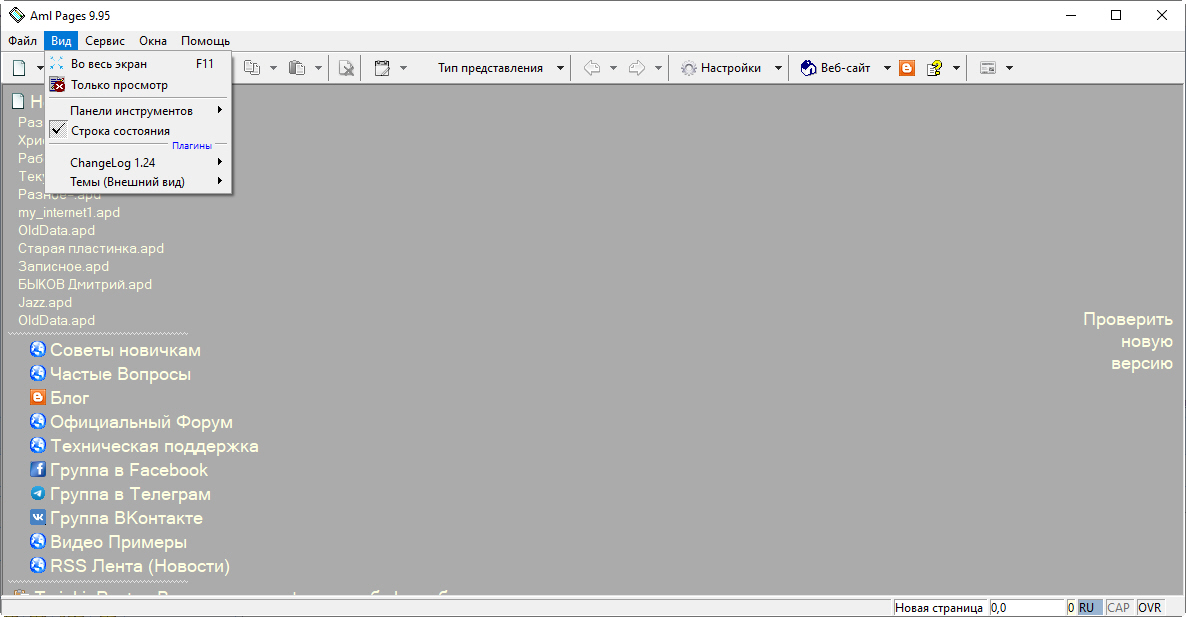Click Проверить новую версию link
The width and height of the screenshot is (1186, 617).
tap(1128, 341)
